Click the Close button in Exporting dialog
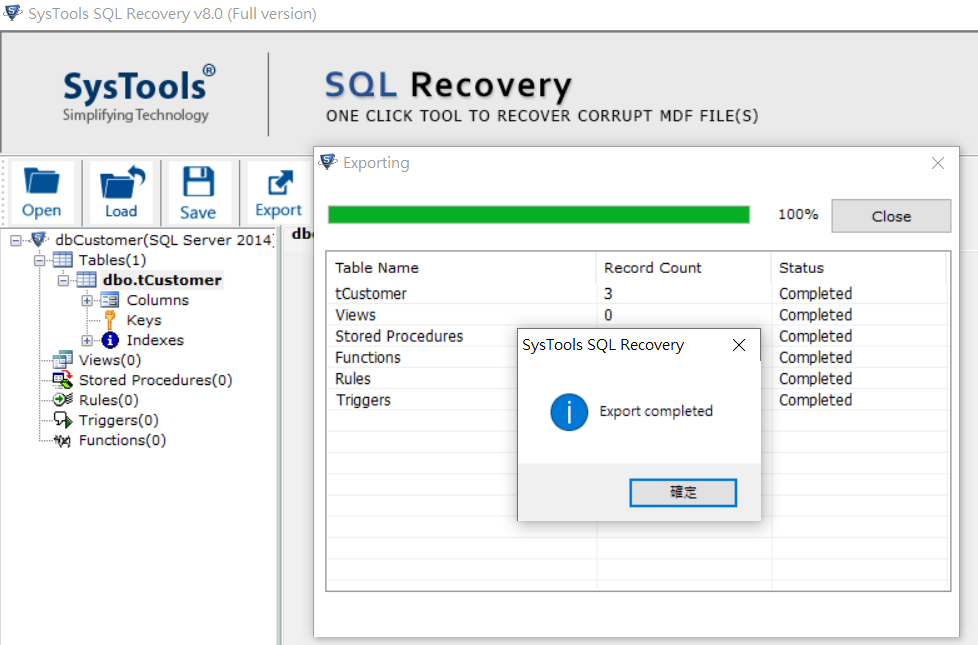 click(x=891, y=216)
